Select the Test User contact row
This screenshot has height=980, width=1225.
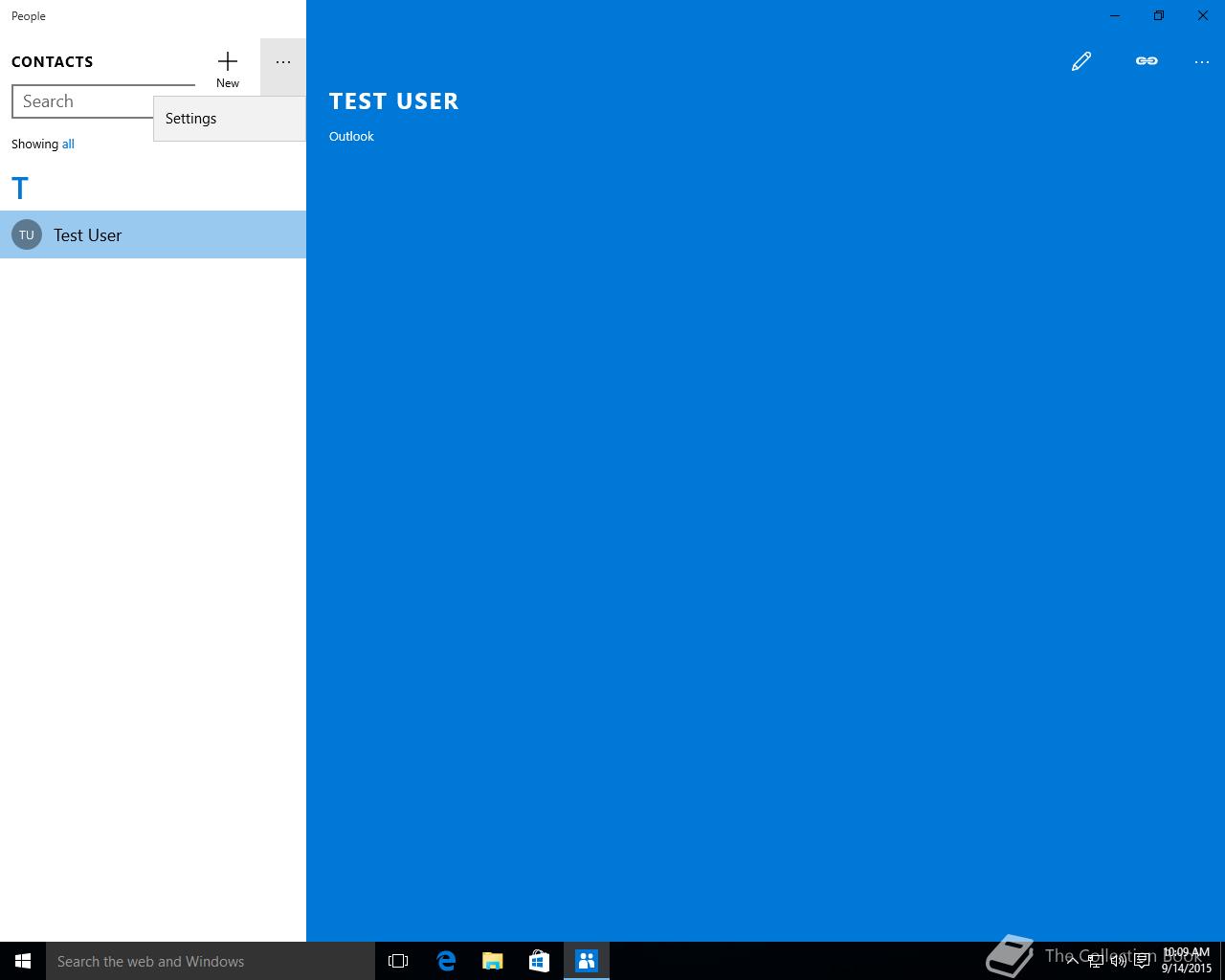click(153, 234)
